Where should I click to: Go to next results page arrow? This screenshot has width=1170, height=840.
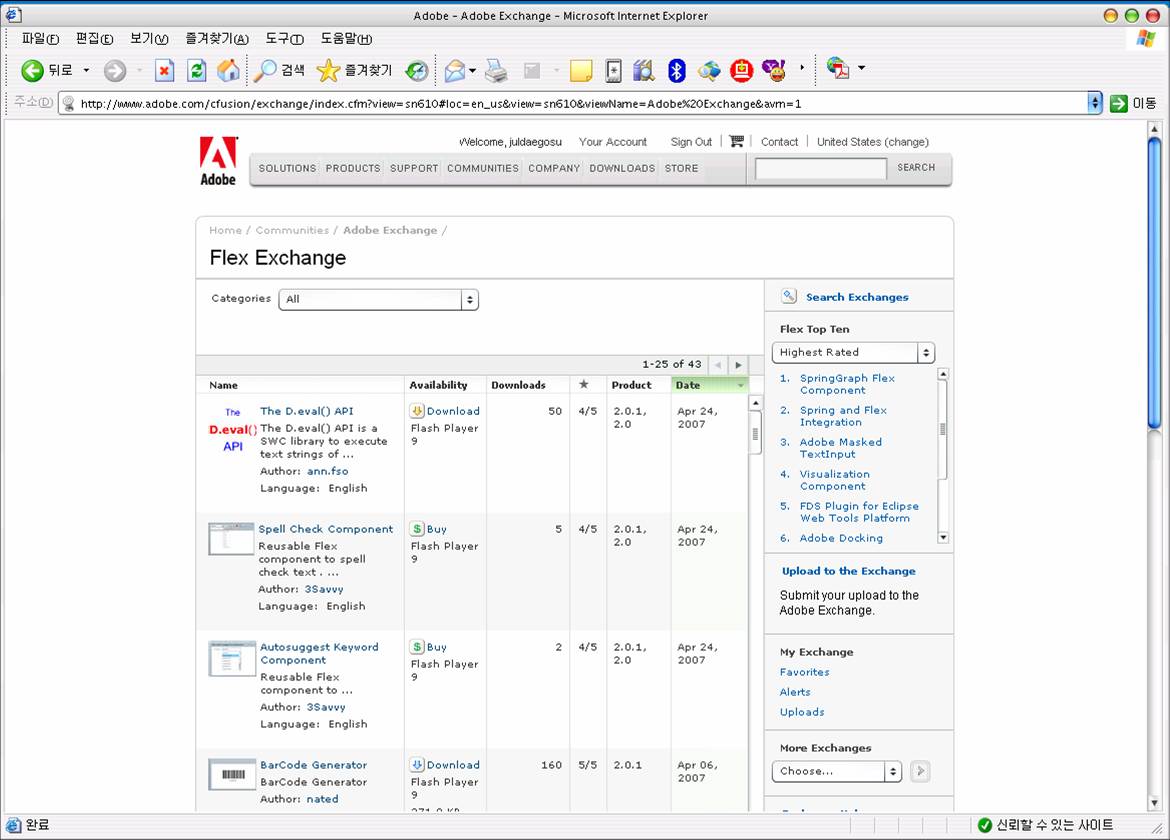[x=738, y=365]
